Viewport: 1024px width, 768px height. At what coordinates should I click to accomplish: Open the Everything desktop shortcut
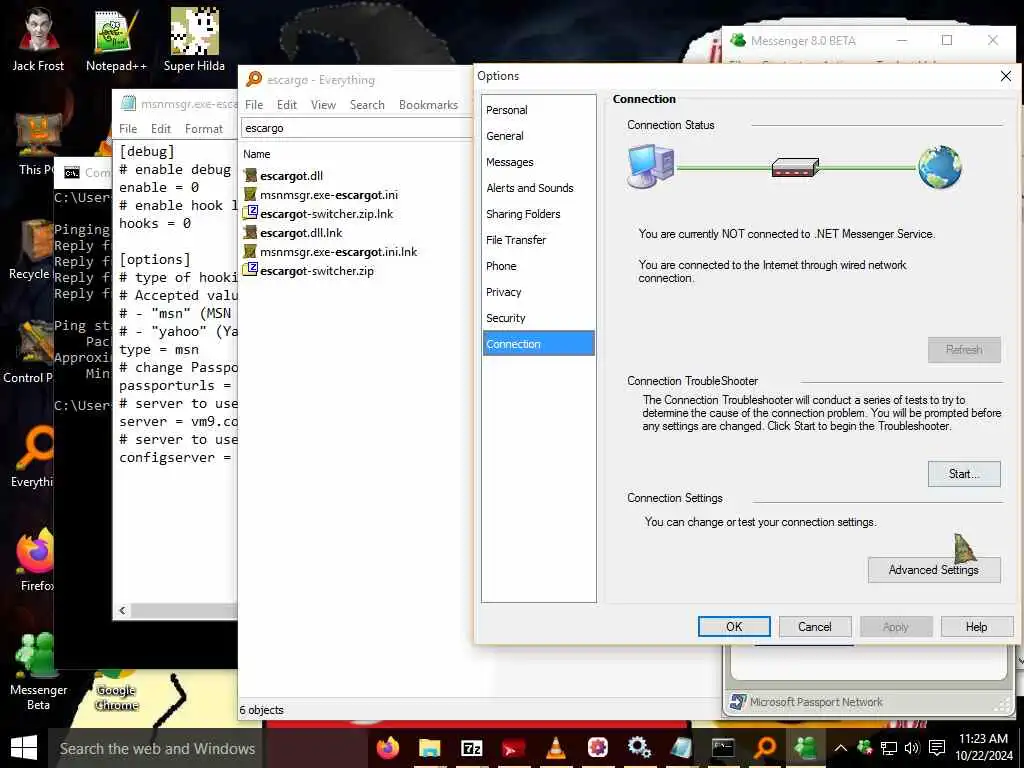[31, 457]
